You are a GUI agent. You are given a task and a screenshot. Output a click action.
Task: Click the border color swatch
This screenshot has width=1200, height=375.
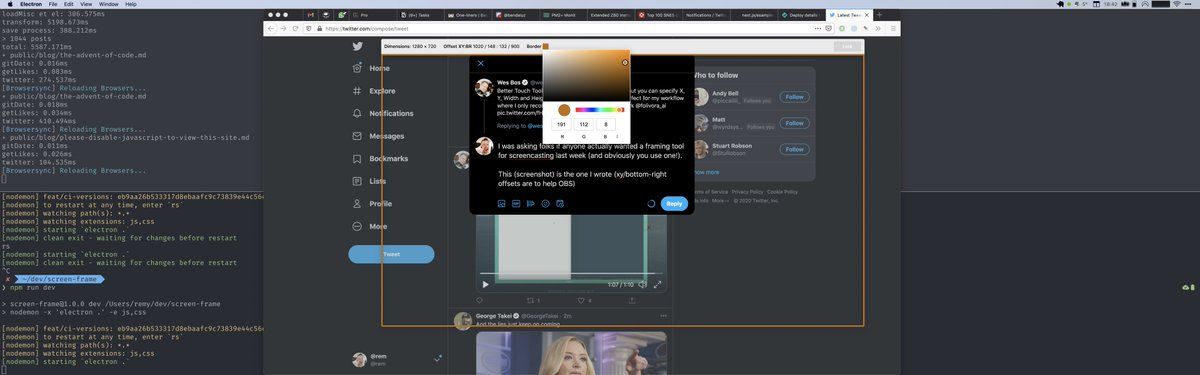click(545, 46)
